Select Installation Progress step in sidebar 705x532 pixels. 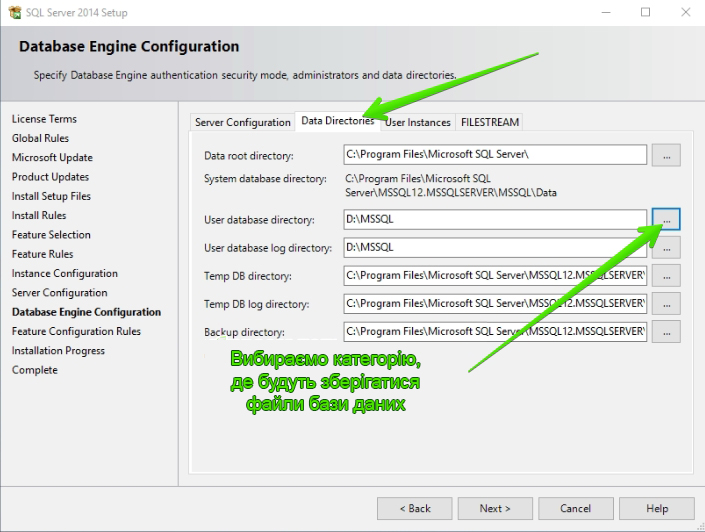(x=58, y=351)
